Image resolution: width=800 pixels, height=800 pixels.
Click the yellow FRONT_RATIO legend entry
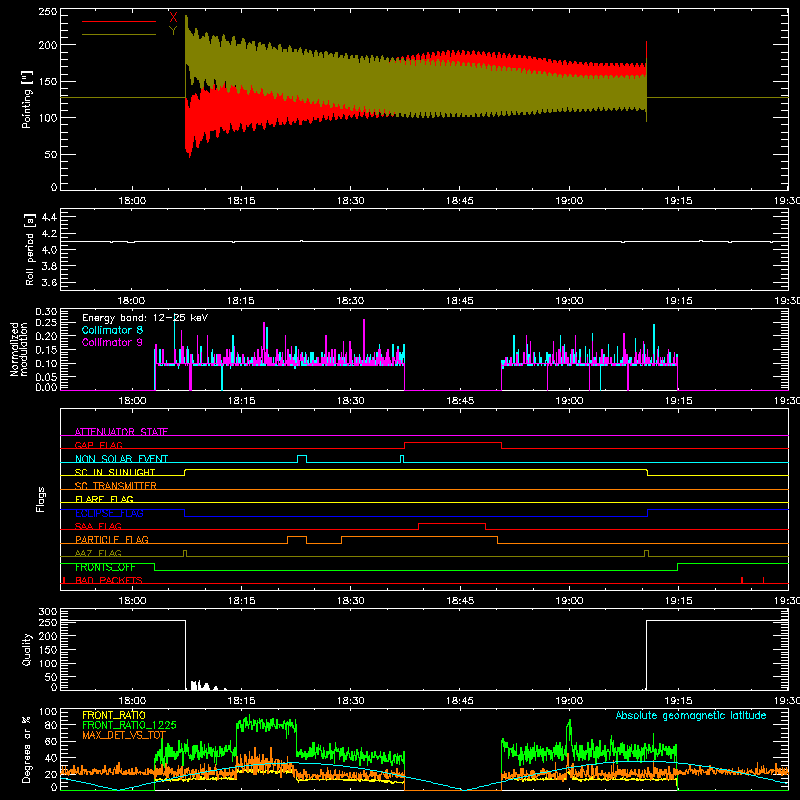pyautogui.click(x=114, y=715)
